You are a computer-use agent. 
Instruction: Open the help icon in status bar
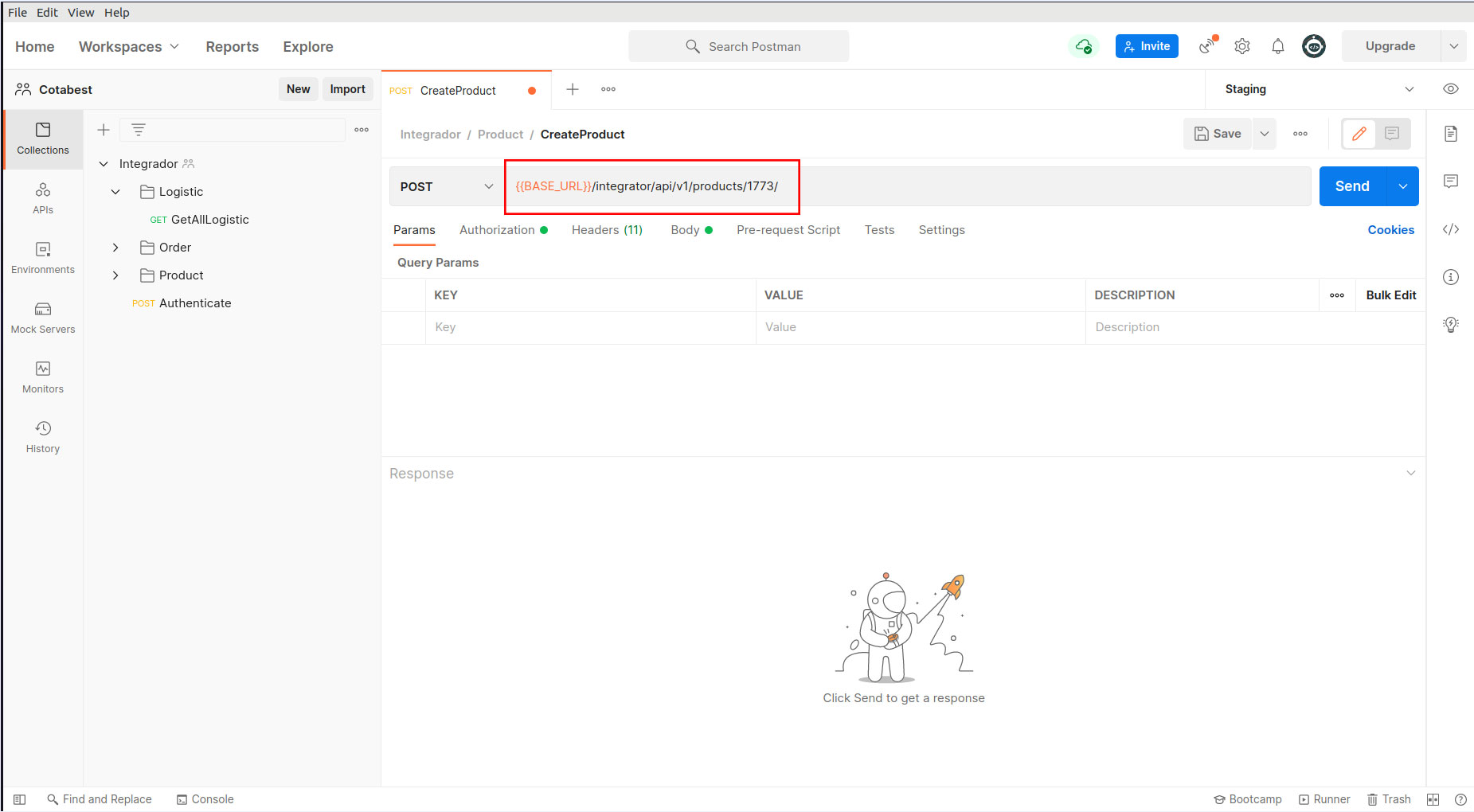pos(1460,799)
